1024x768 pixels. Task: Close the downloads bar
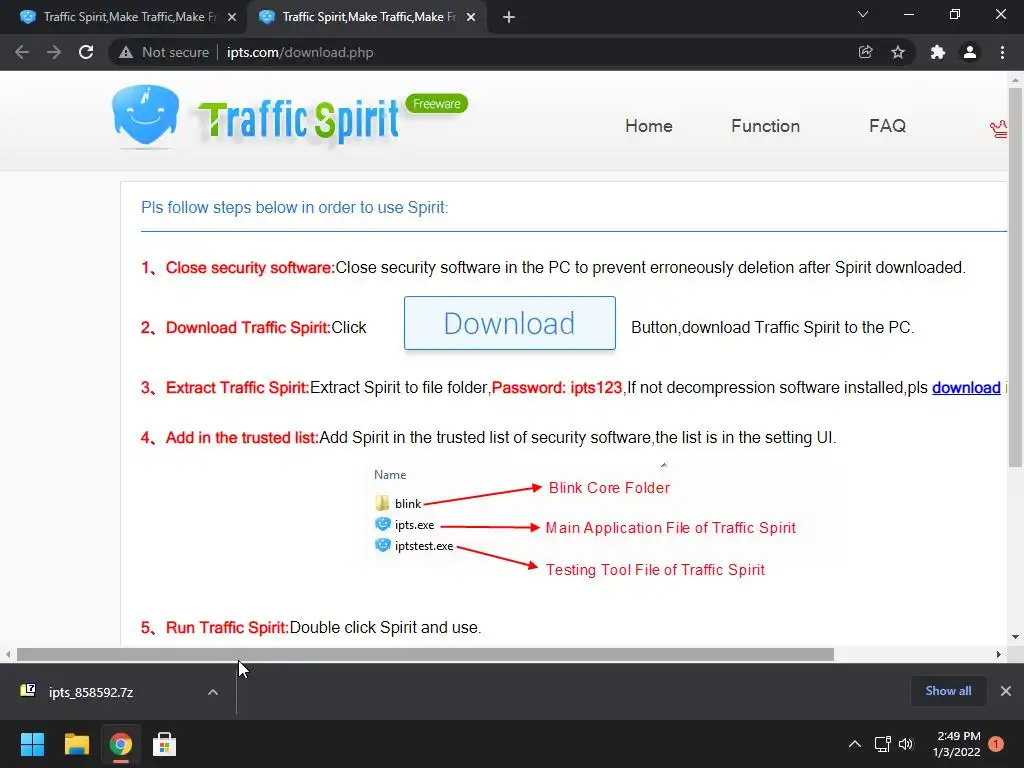pyautogui.click(x=1006, y=691)
